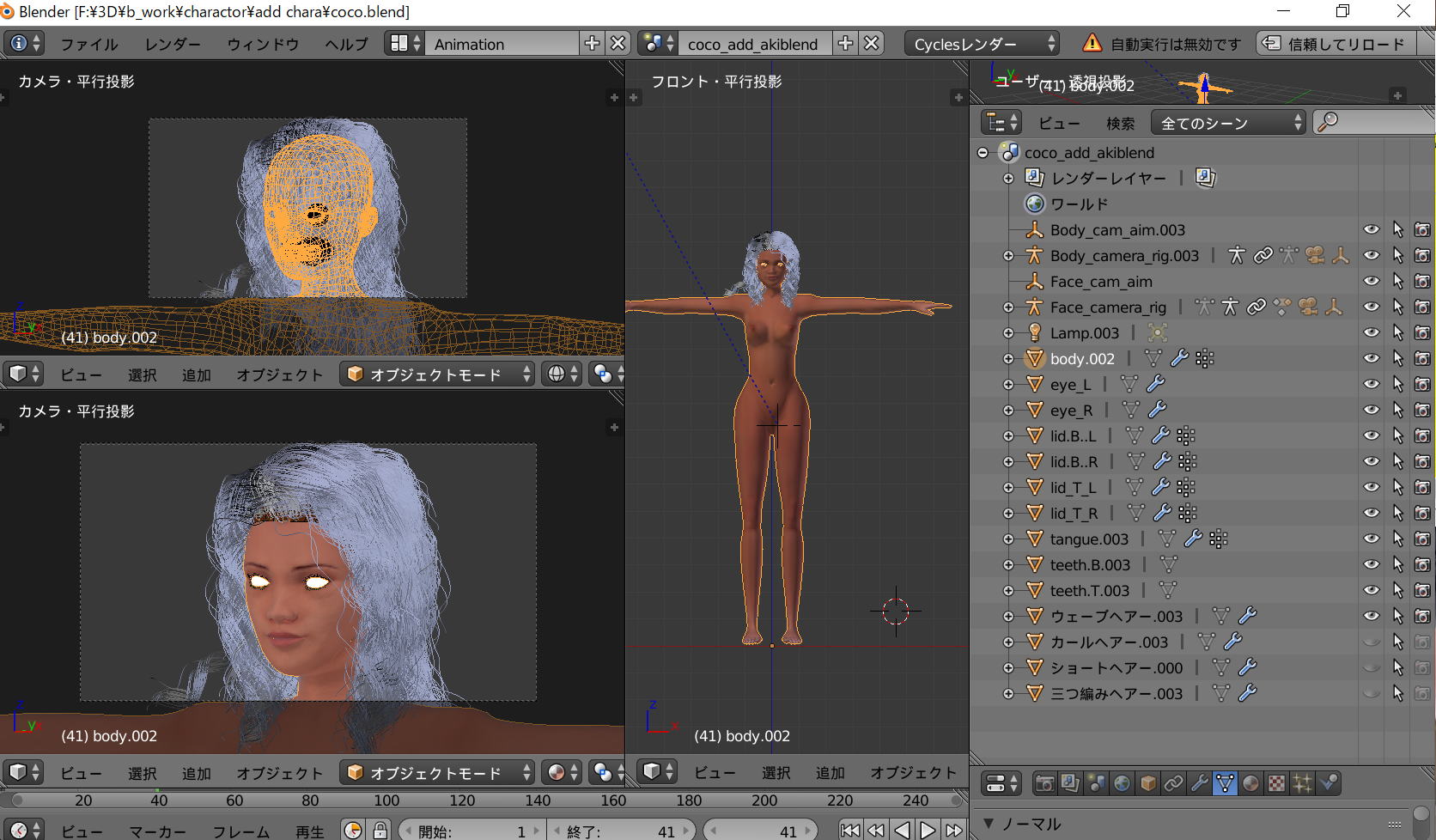This screenshot has height=840, width=1436.
Task: Open the ファイル menu
Action: coord(88,44)
